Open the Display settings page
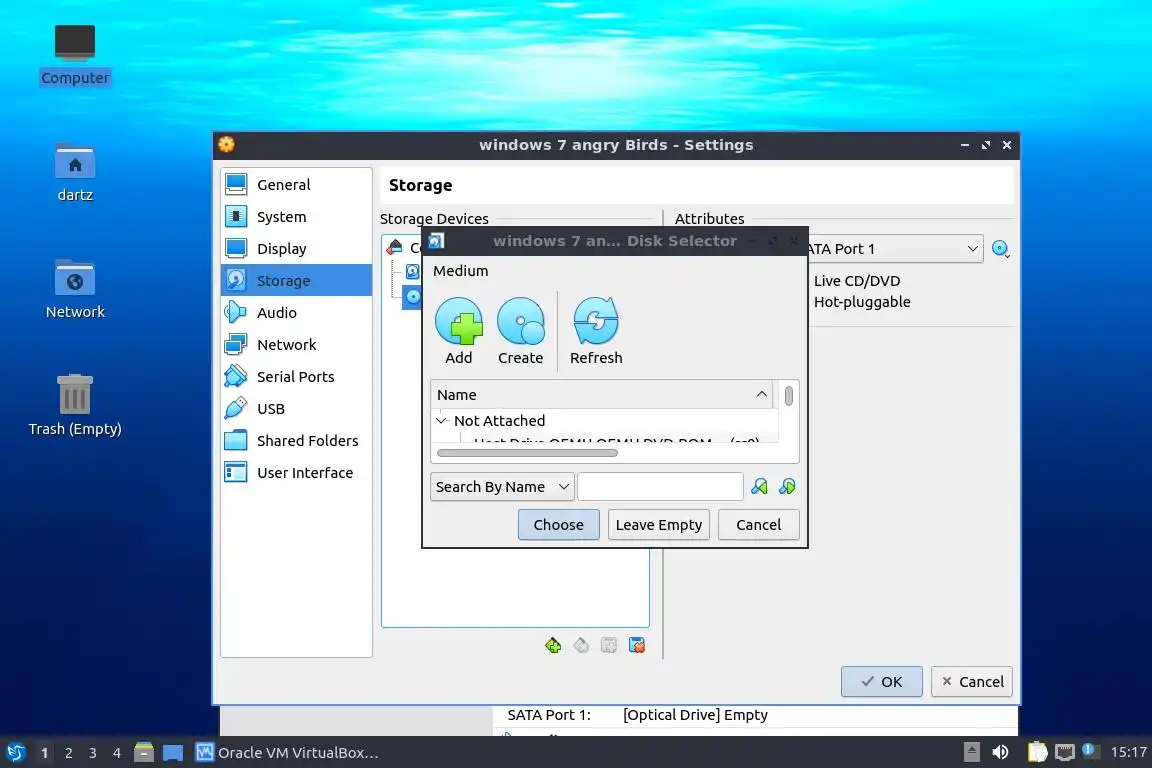The height and width of the screenshot is (768, 1152). pos(297,248)
